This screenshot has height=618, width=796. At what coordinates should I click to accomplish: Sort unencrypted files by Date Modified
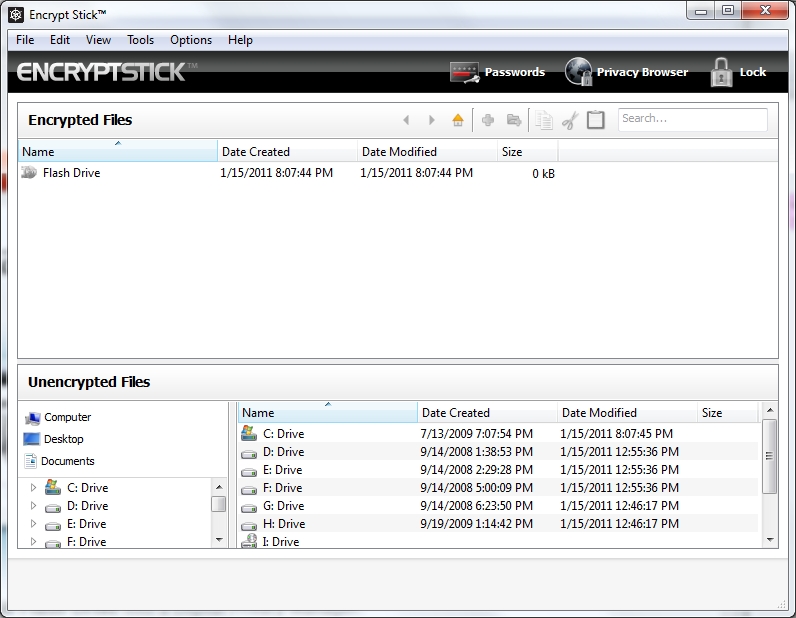tap(627, 412)
